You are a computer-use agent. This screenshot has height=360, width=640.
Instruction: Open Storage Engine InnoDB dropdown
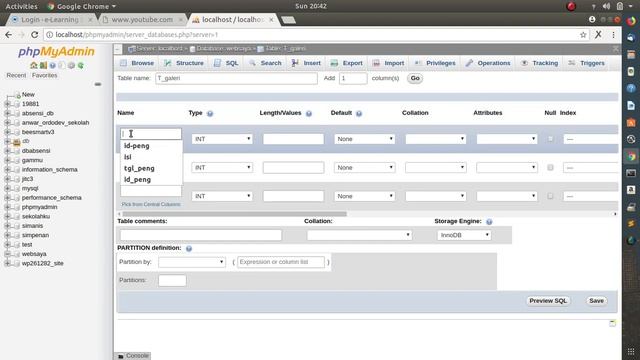coord(464,236)
